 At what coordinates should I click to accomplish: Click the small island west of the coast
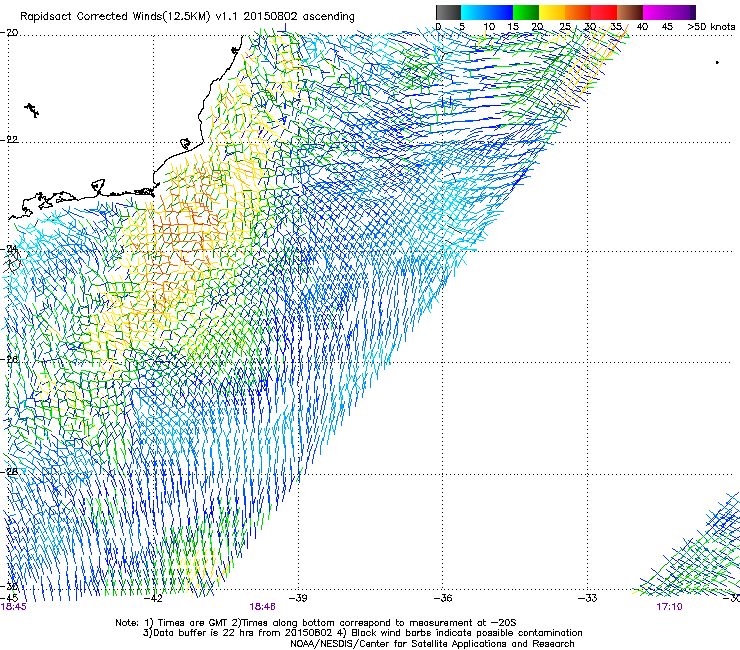tap(32, 110)
